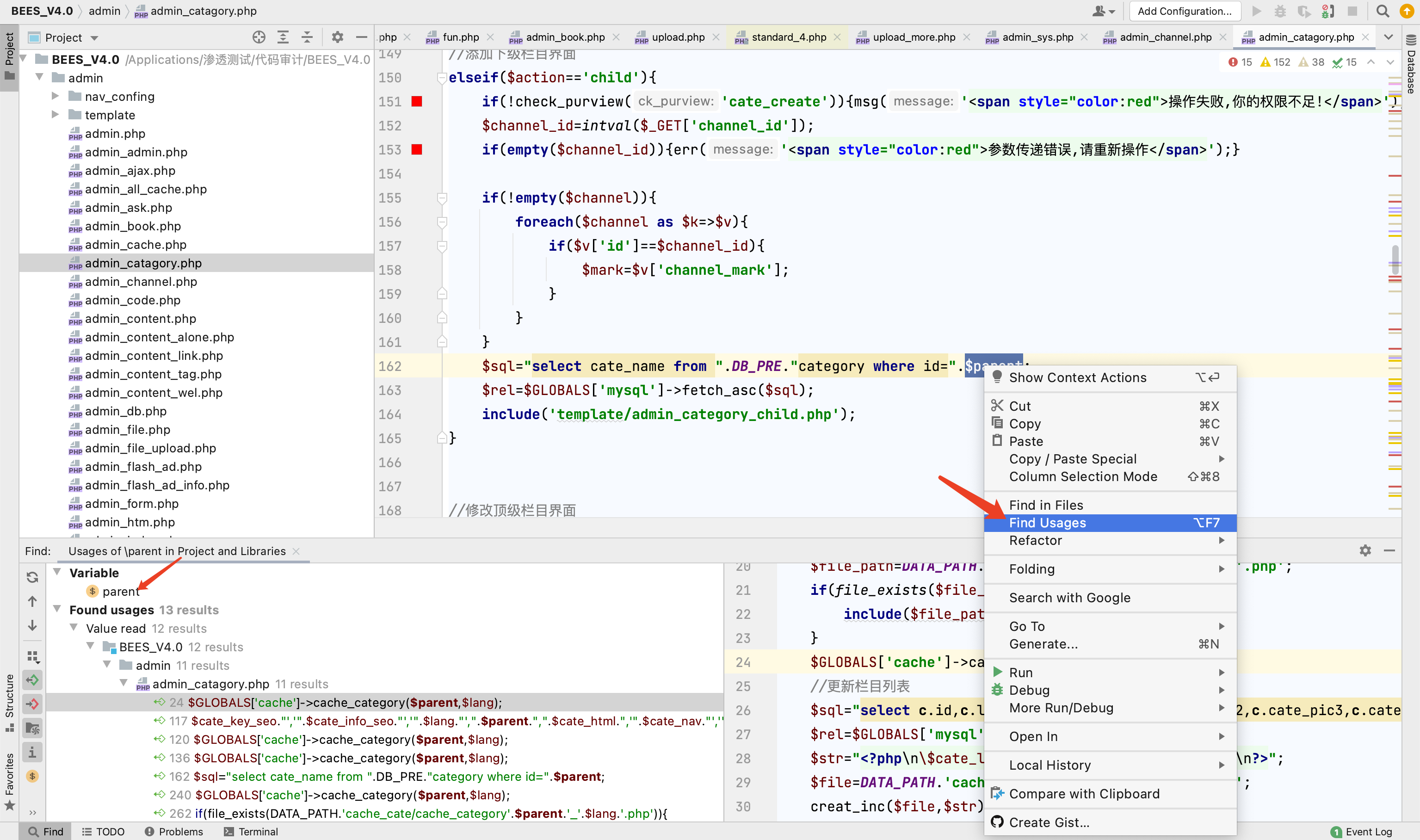Fold the foreach block at line 156
This screenshot has height=840, width=1420.
click(x=442, y=222)
